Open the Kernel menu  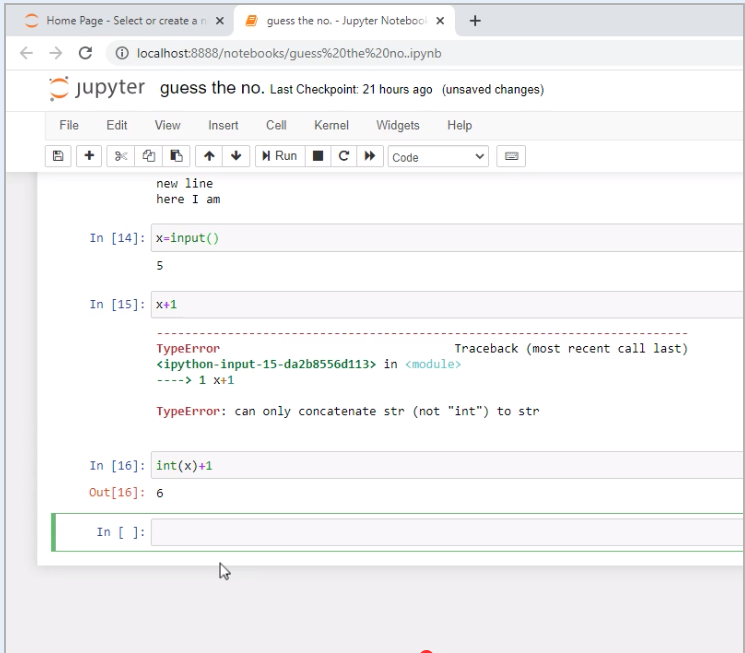tap(331, 125)
